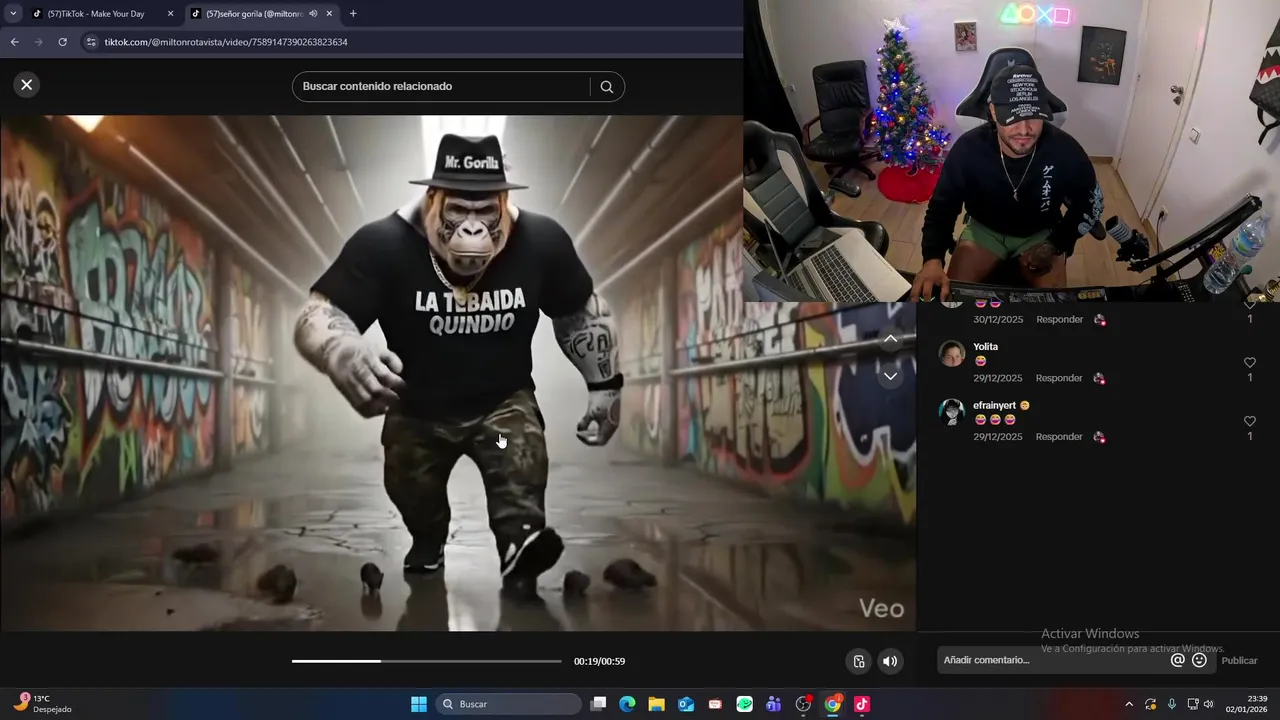Viewport: 1280px width, 720px height.
Task: Show hidden system tray icons
Action: click(x=1129, y=704)
